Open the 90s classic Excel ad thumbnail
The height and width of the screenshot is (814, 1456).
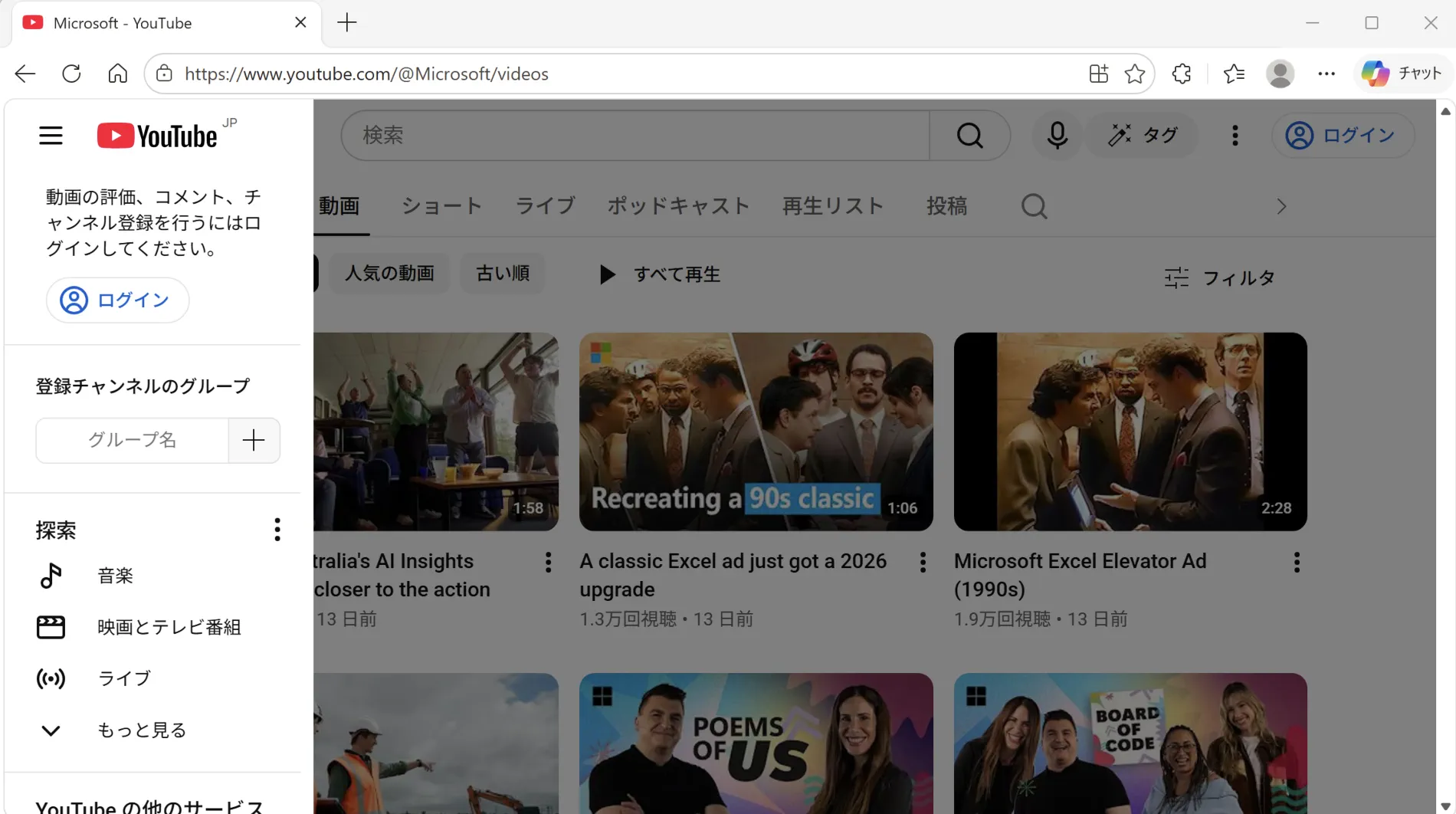point(756,432)
